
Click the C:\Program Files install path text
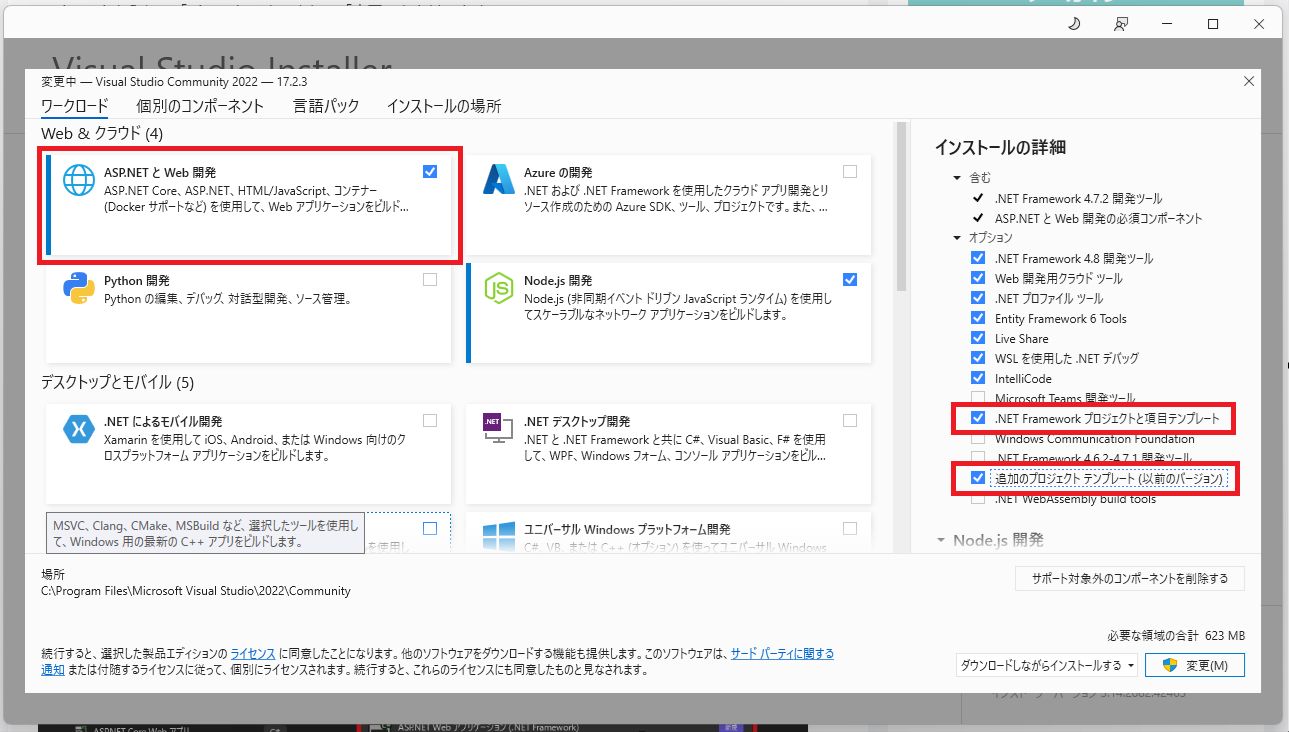pyautogui.click(x=196, y=591)
